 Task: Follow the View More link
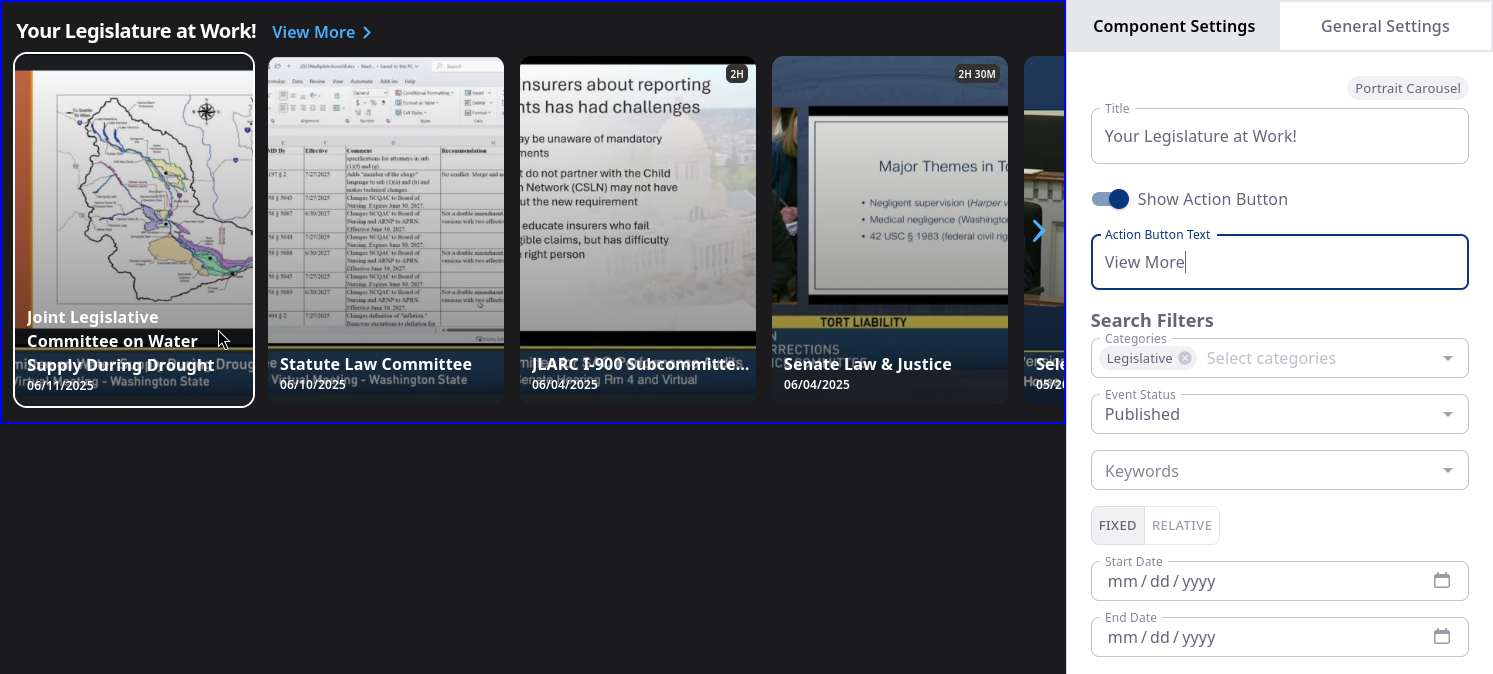pos(322,32)
